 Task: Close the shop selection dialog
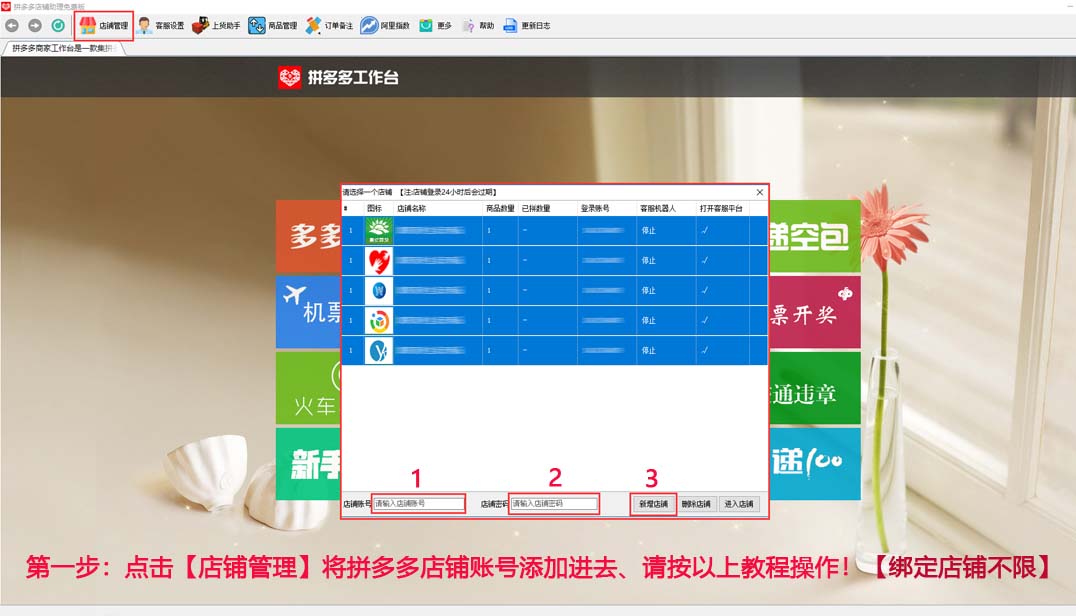(760, 192)
